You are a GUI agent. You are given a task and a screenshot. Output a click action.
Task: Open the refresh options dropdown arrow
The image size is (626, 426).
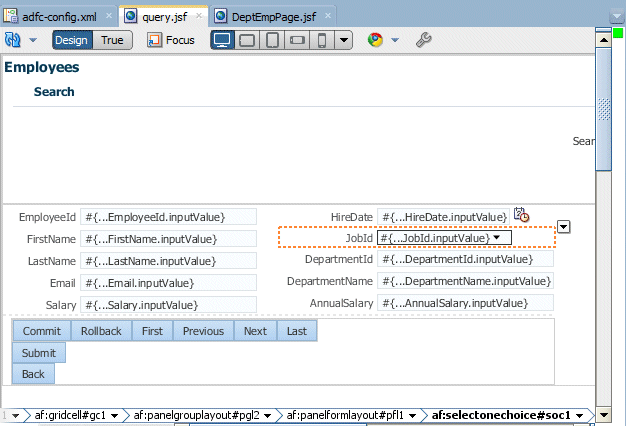[33, 40]
